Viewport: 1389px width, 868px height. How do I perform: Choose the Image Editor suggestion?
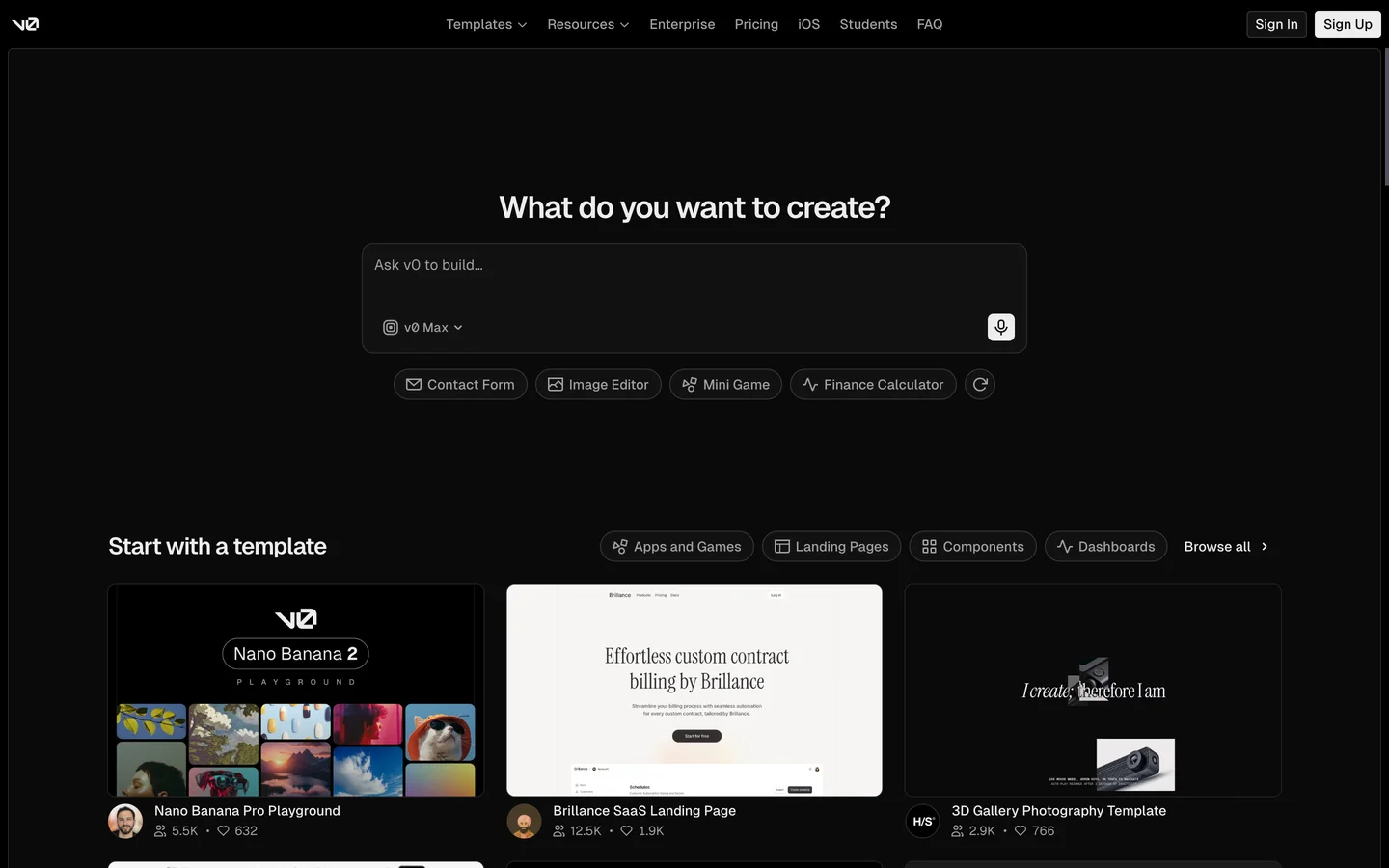coord(598,385)
